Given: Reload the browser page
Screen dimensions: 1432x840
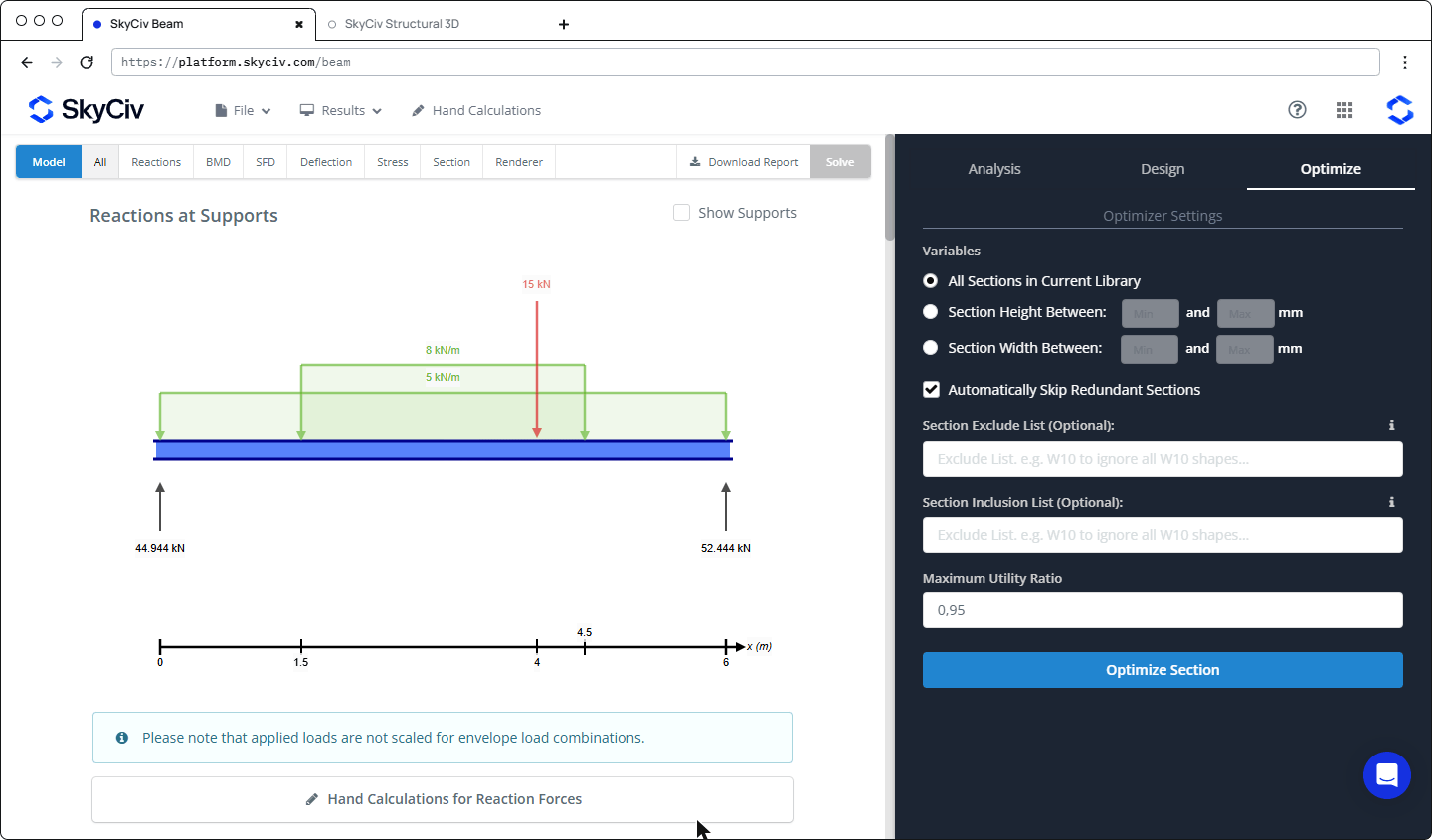Looking at the screenshot, I should point(87,62).
